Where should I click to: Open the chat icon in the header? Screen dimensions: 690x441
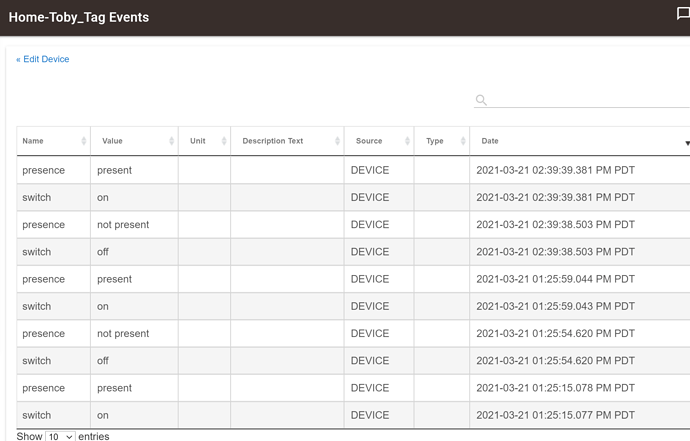(683, 14)
